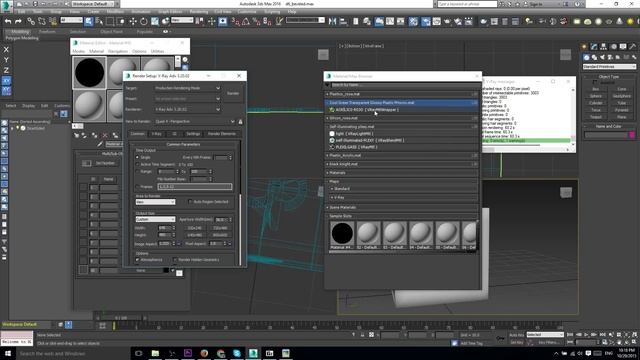Open Material Editor Modes menu
The image size is (640, 360).
(78, 51)
